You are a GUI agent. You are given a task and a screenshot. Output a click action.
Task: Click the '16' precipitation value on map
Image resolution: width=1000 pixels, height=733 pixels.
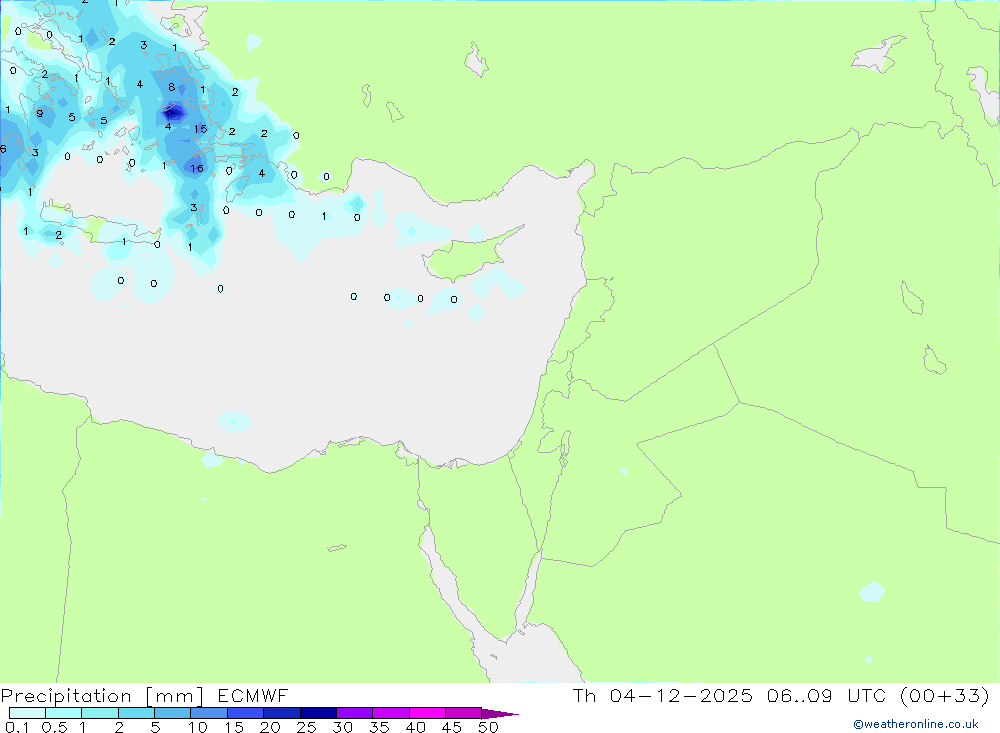point(197,168)
